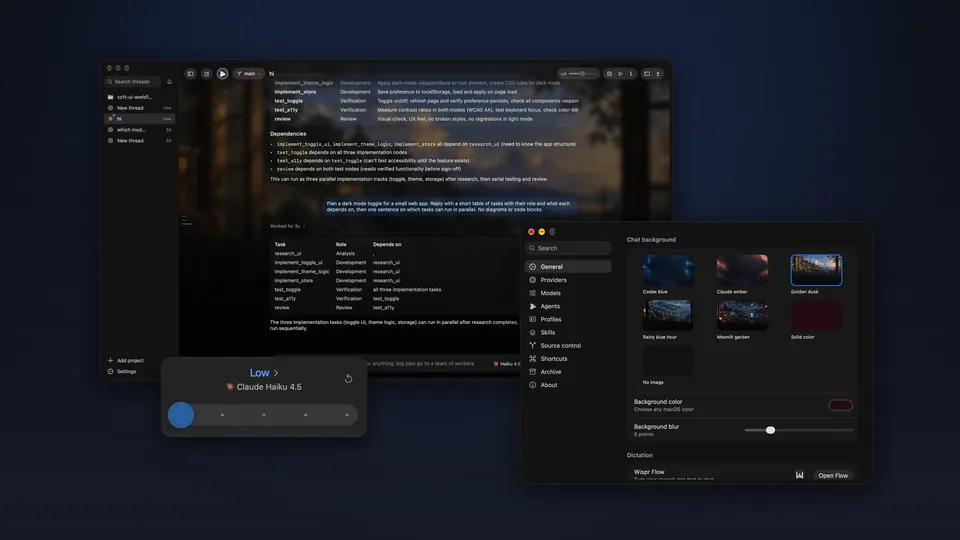Open Models settings section

coord(568,293)
